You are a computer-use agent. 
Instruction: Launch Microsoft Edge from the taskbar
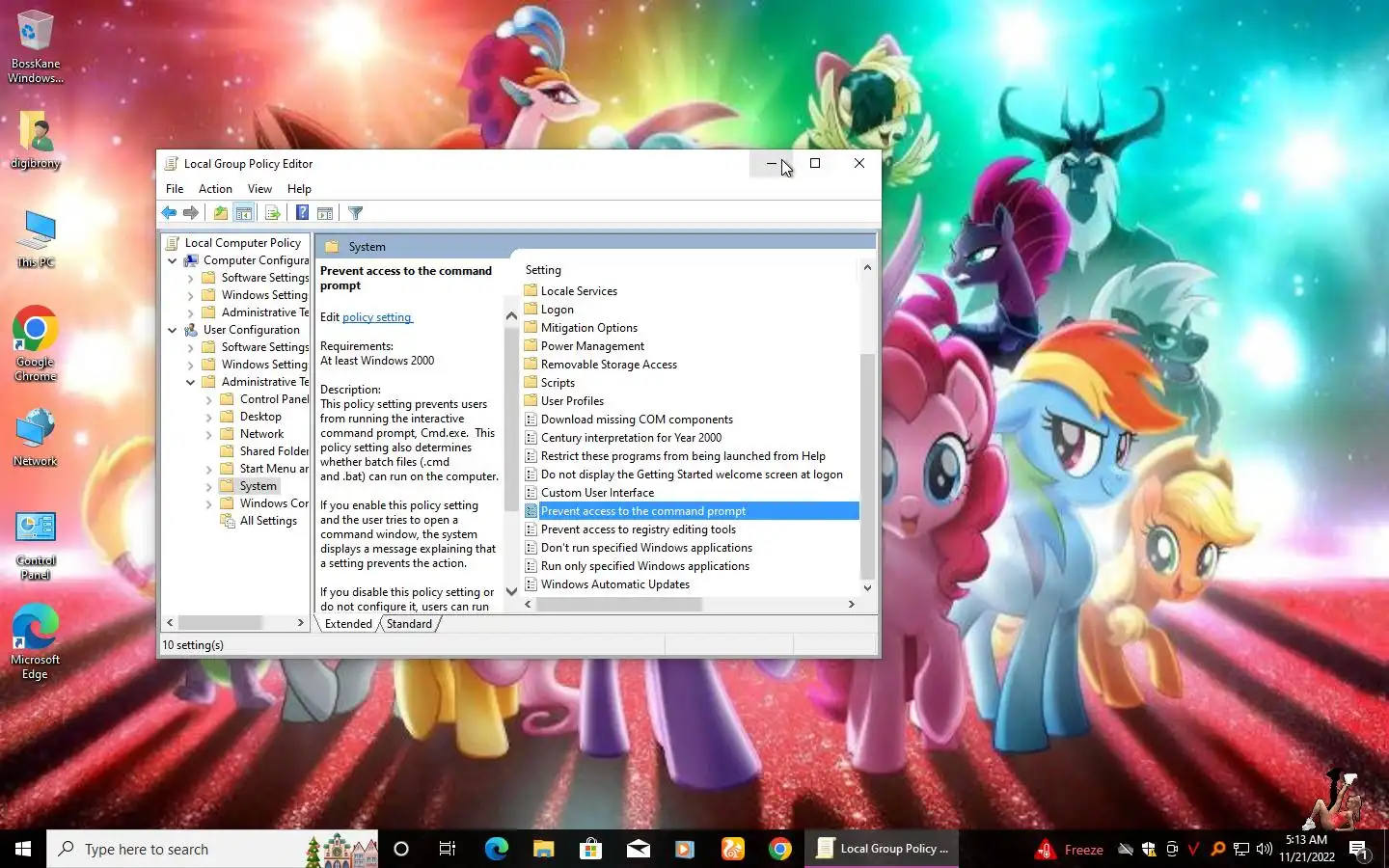tap(496, 849)
